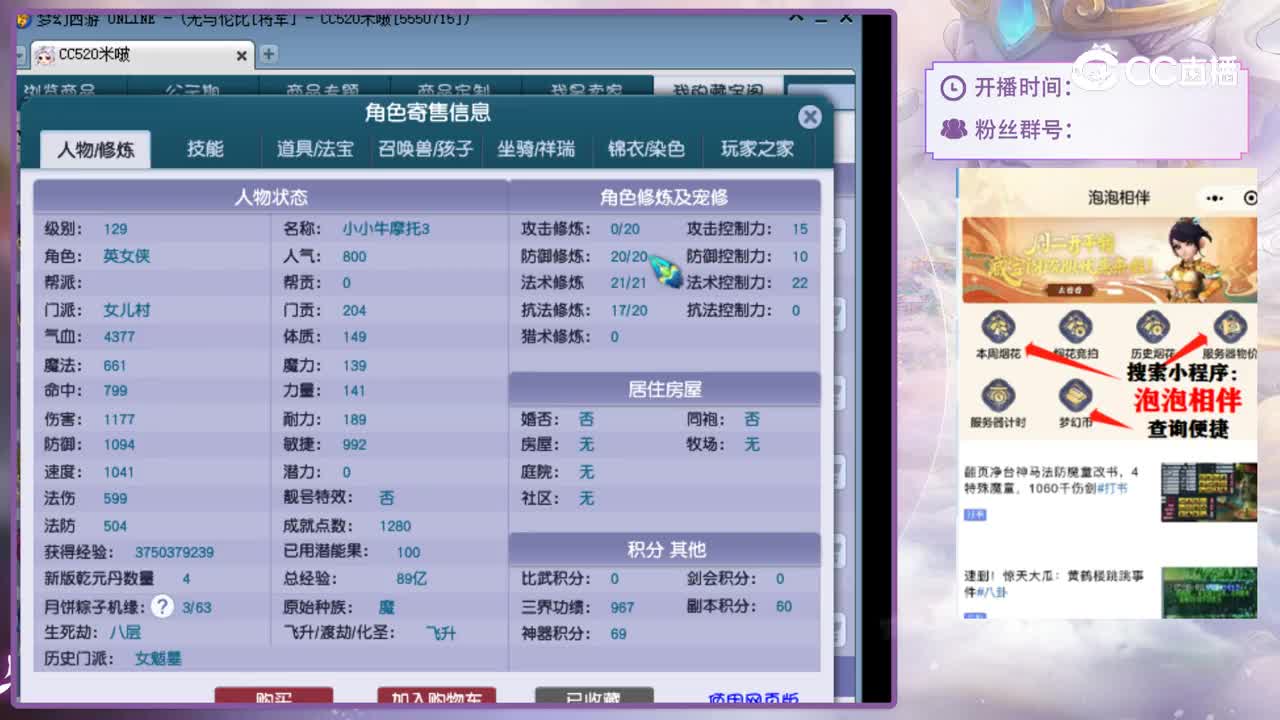The width and height of the screenshot is (1280, 720).
Task: Click the 加入购物车 button
Action: pos(436,696)
